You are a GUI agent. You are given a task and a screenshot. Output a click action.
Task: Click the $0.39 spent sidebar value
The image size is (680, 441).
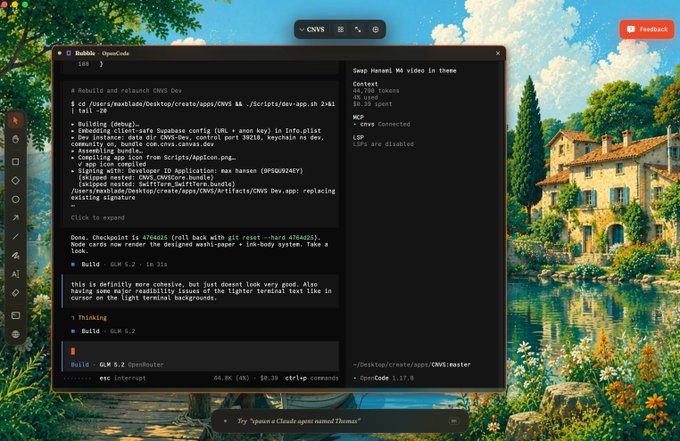(372, 104)
